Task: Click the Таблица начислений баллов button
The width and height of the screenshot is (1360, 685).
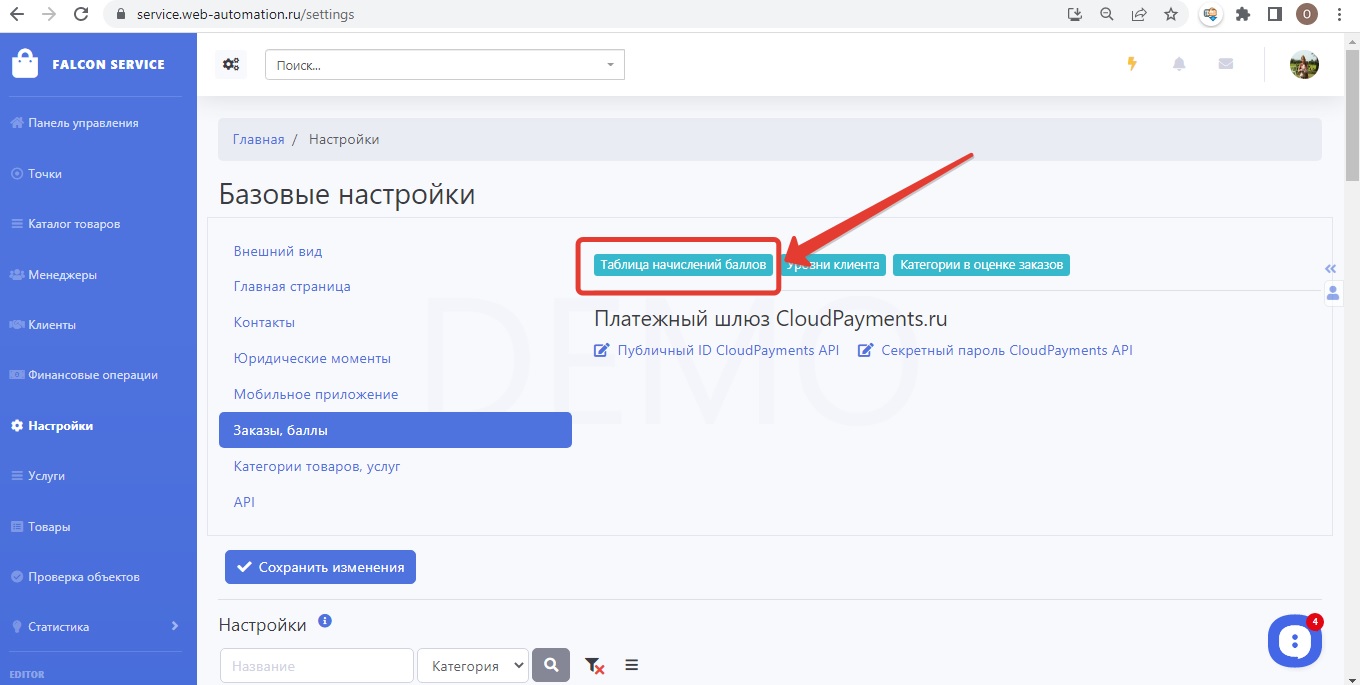Action: pyautogui.click(x=683, y=265)
